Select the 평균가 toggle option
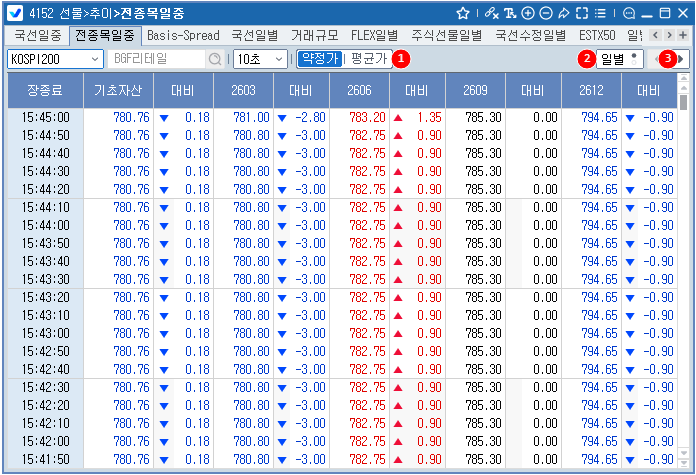Viewport: 696px width, 475px height. pyautogui.click(x=367, y=59)
